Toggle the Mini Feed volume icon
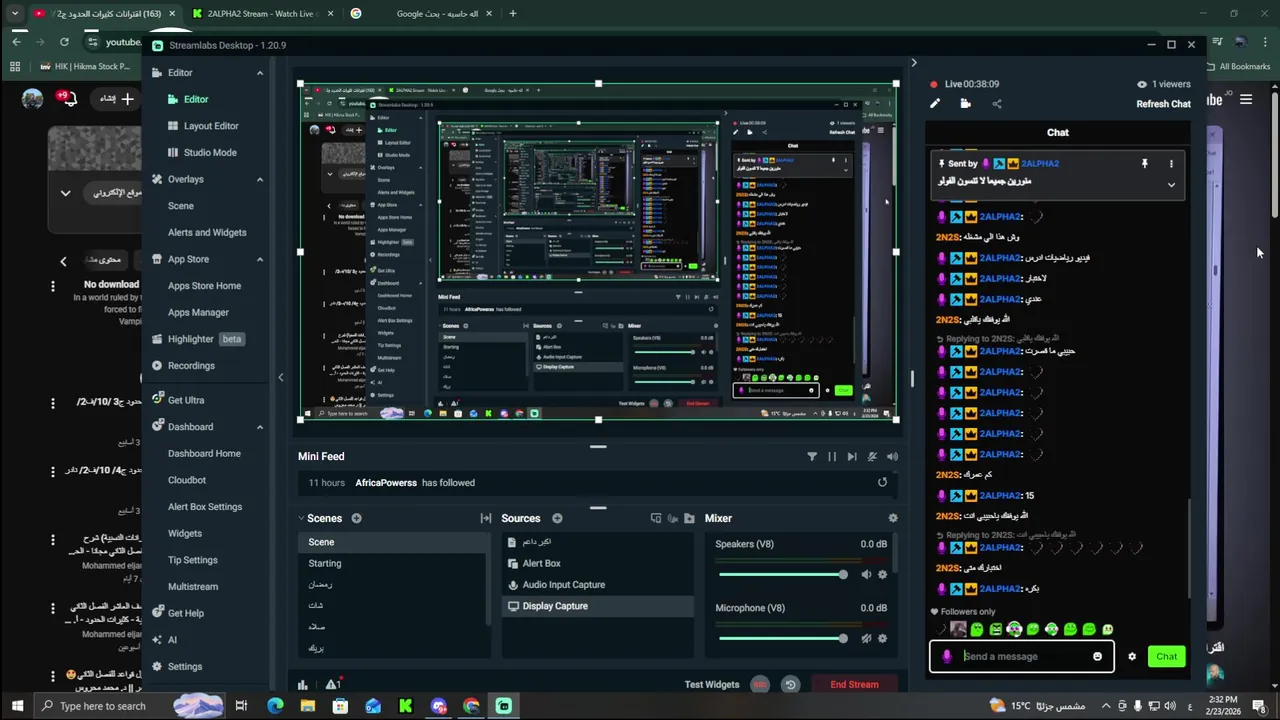Image resolution: width=1280 pixels, height=720 pixels. [892, 457]
